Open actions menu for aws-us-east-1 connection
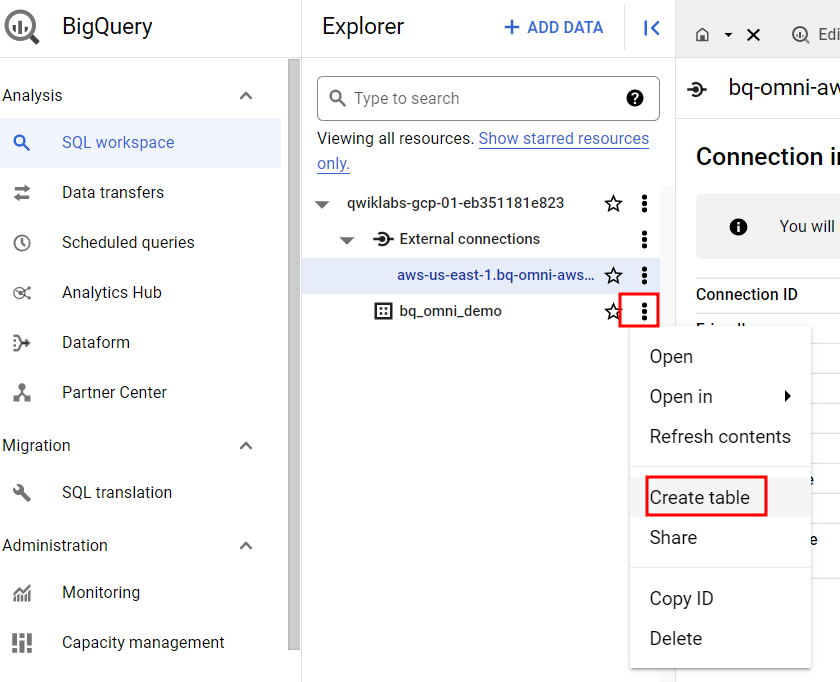This screenshot has height=682, width=840. pyautogui.click(x=644, y=275)
